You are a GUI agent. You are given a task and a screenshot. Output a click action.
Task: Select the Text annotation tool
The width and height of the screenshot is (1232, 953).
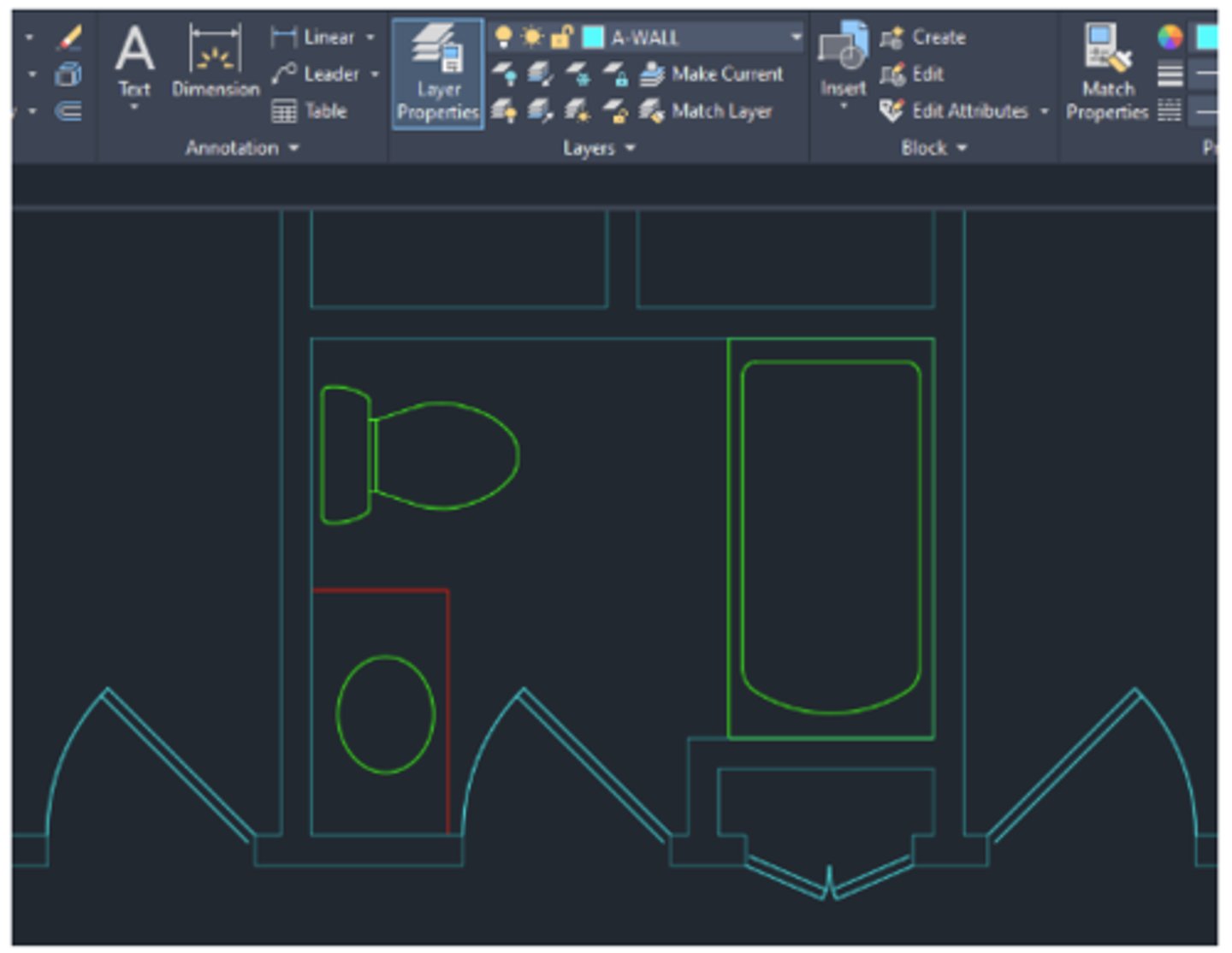tap(134, 61)
